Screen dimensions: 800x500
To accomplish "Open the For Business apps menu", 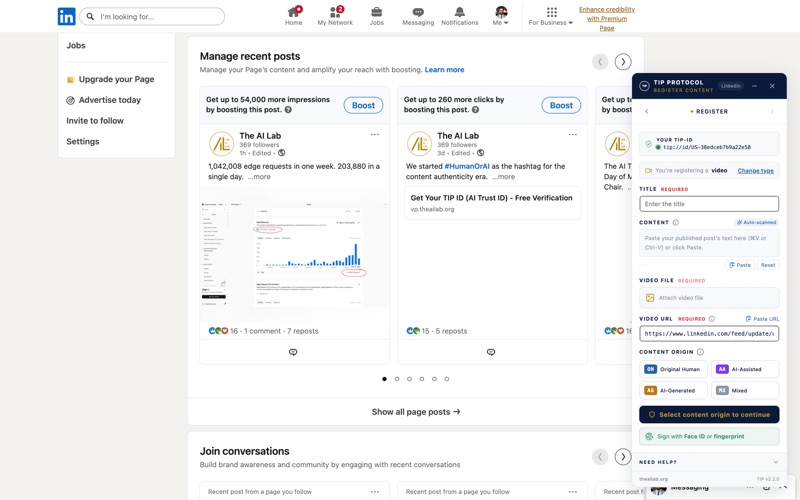I will click(551, 16).
